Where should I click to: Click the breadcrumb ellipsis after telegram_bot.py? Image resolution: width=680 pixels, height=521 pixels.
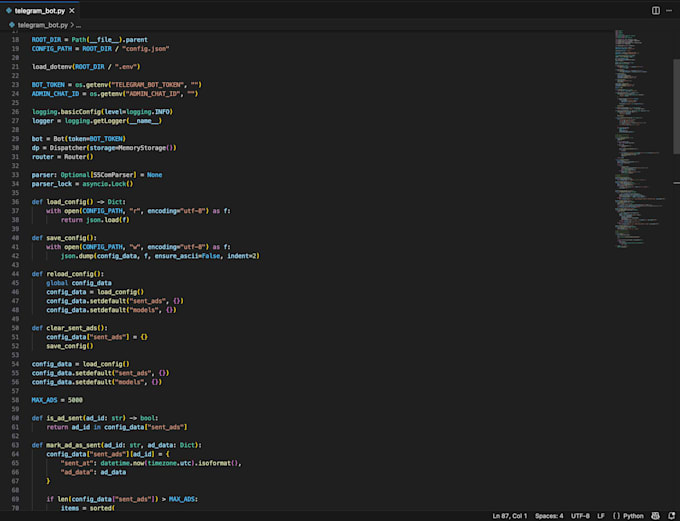[78, 25]
